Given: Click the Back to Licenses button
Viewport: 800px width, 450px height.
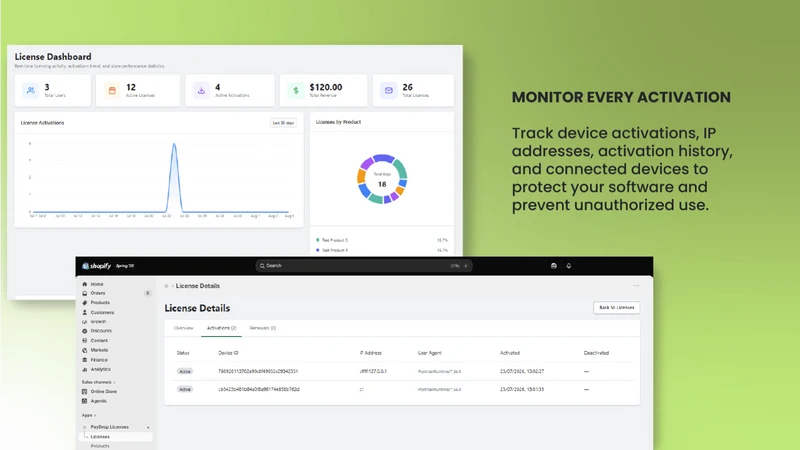Looking at the screenshot, I should [x=616, y=308].
